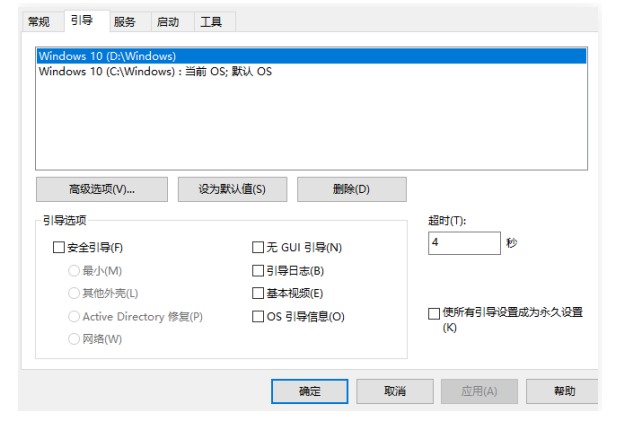This screenshot has width=620, height=421.
Task: Click the 超时 seconds input field
Action: (463, 243)
